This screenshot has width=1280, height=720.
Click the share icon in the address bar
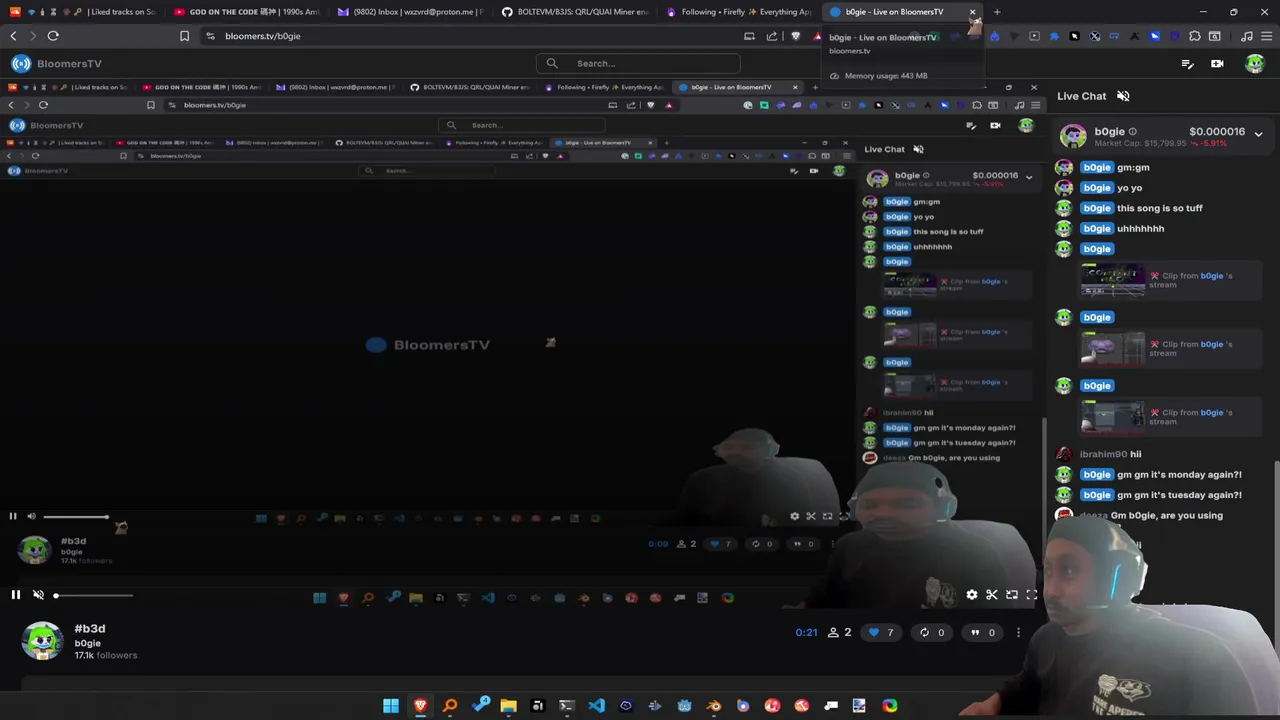coord(772,36)
